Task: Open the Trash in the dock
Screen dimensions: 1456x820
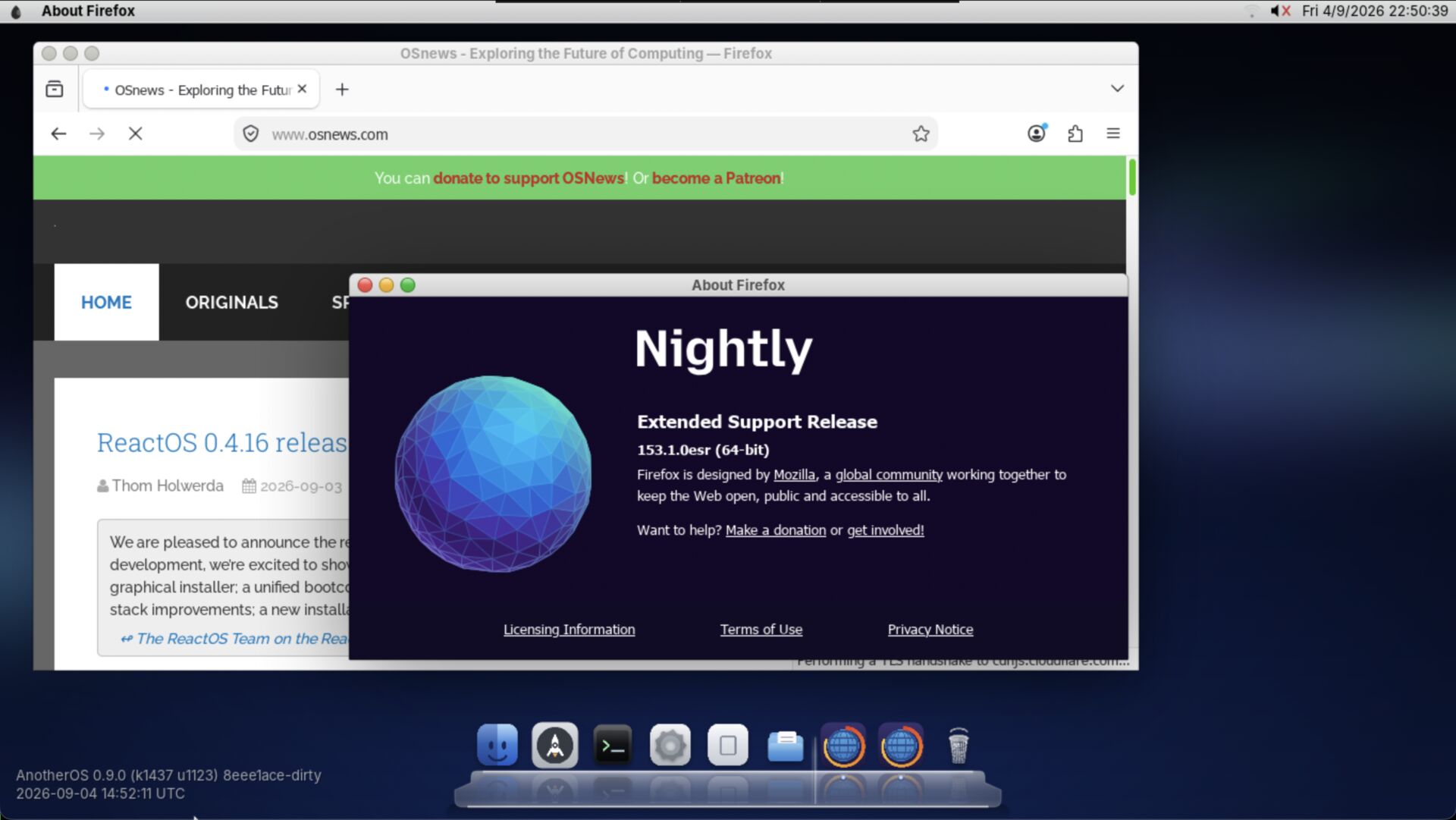Action: click(x=959, y=746)
